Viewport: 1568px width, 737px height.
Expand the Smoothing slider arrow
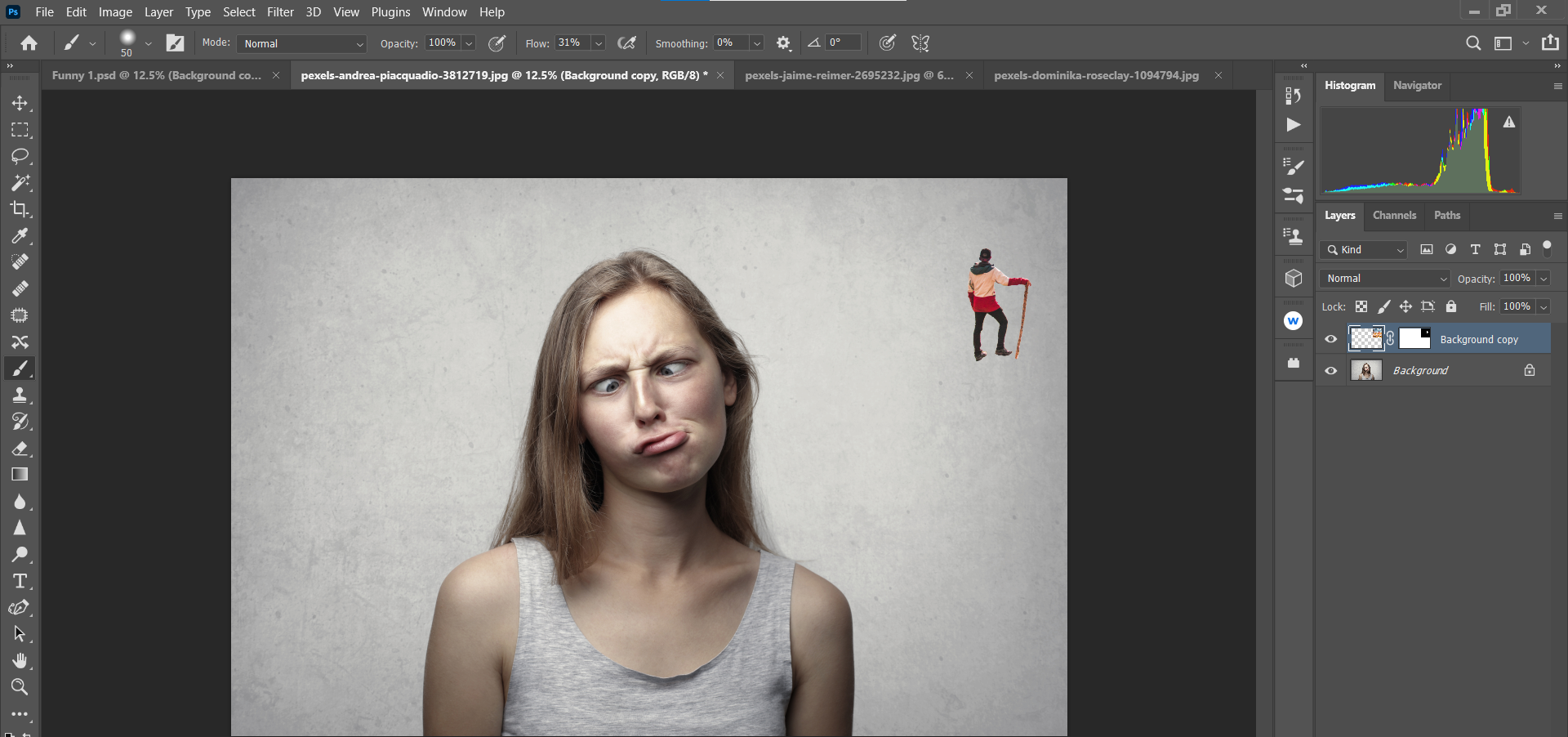pyautogui.click(x=757, y=43)
